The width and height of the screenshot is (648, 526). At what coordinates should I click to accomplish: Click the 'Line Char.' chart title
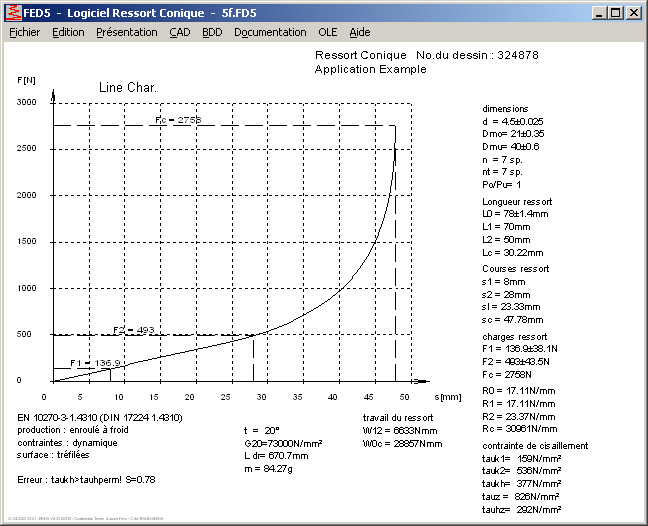127,88
